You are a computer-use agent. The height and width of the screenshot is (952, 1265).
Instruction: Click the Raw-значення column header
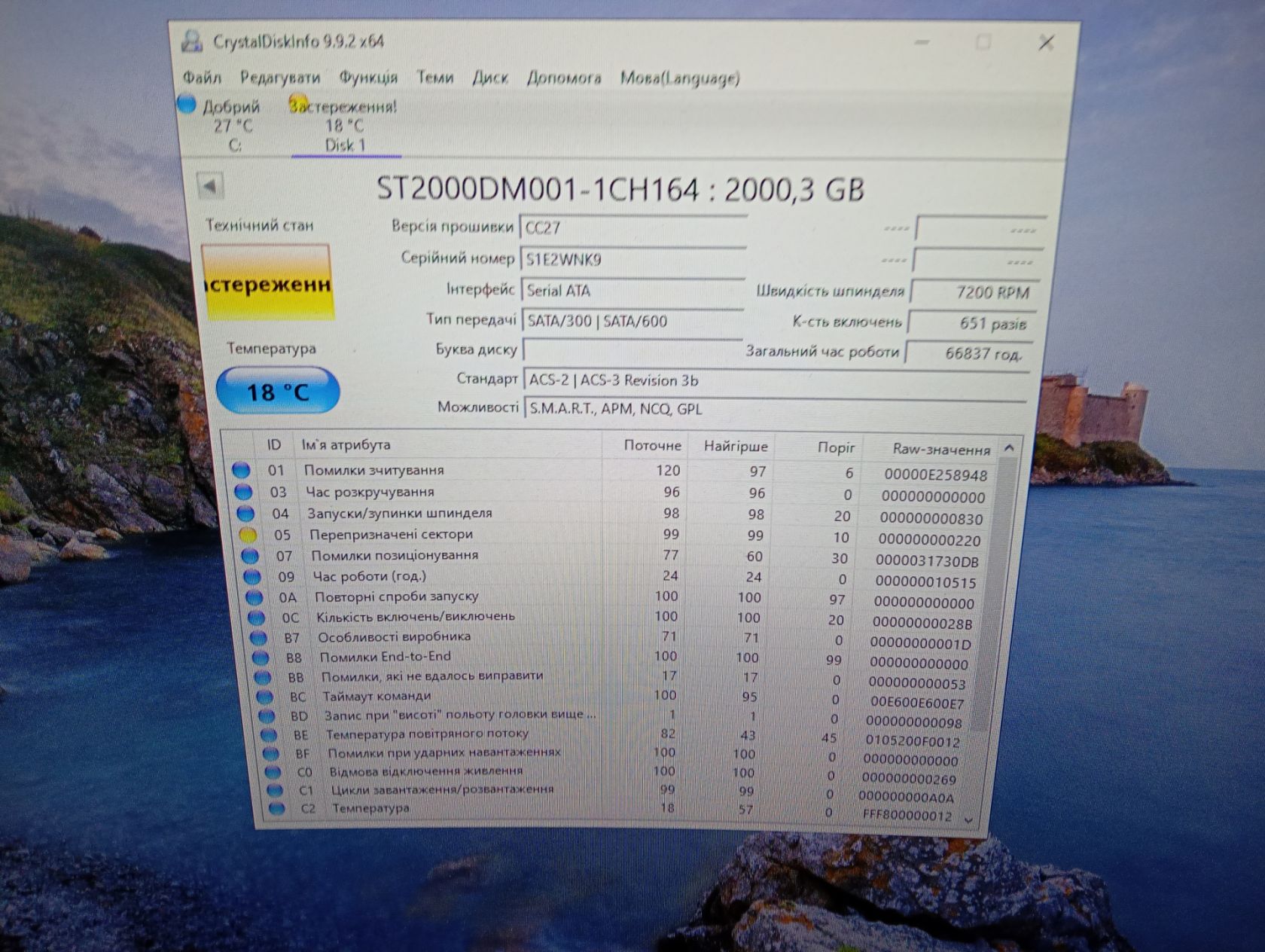tap(941, 450)
